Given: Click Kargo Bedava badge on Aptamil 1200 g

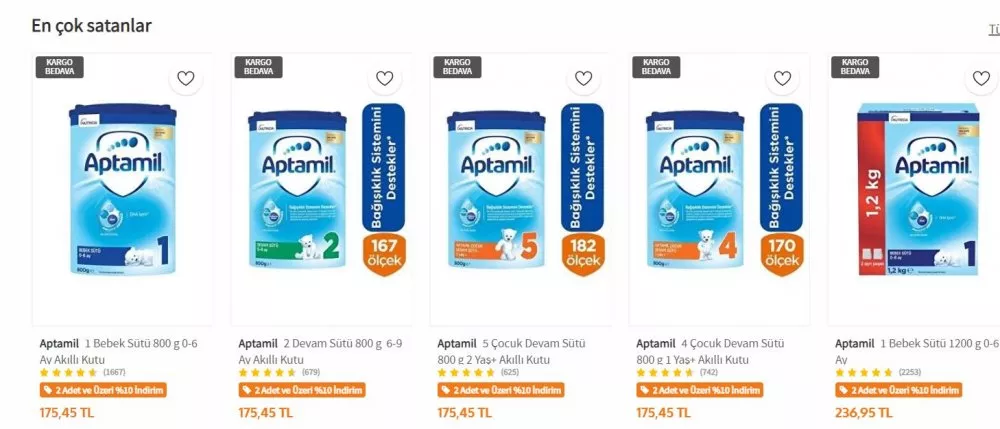Looking at the screenshot, I should [855, 67].
